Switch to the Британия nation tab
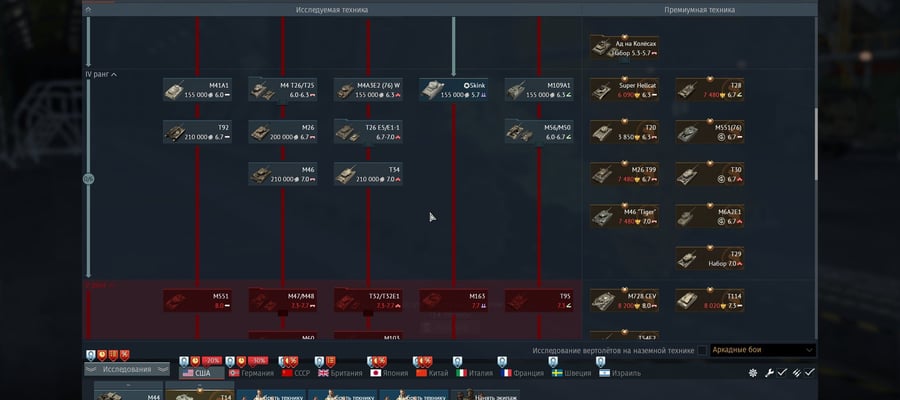This screenshot has width=900, height=400. 340,373
